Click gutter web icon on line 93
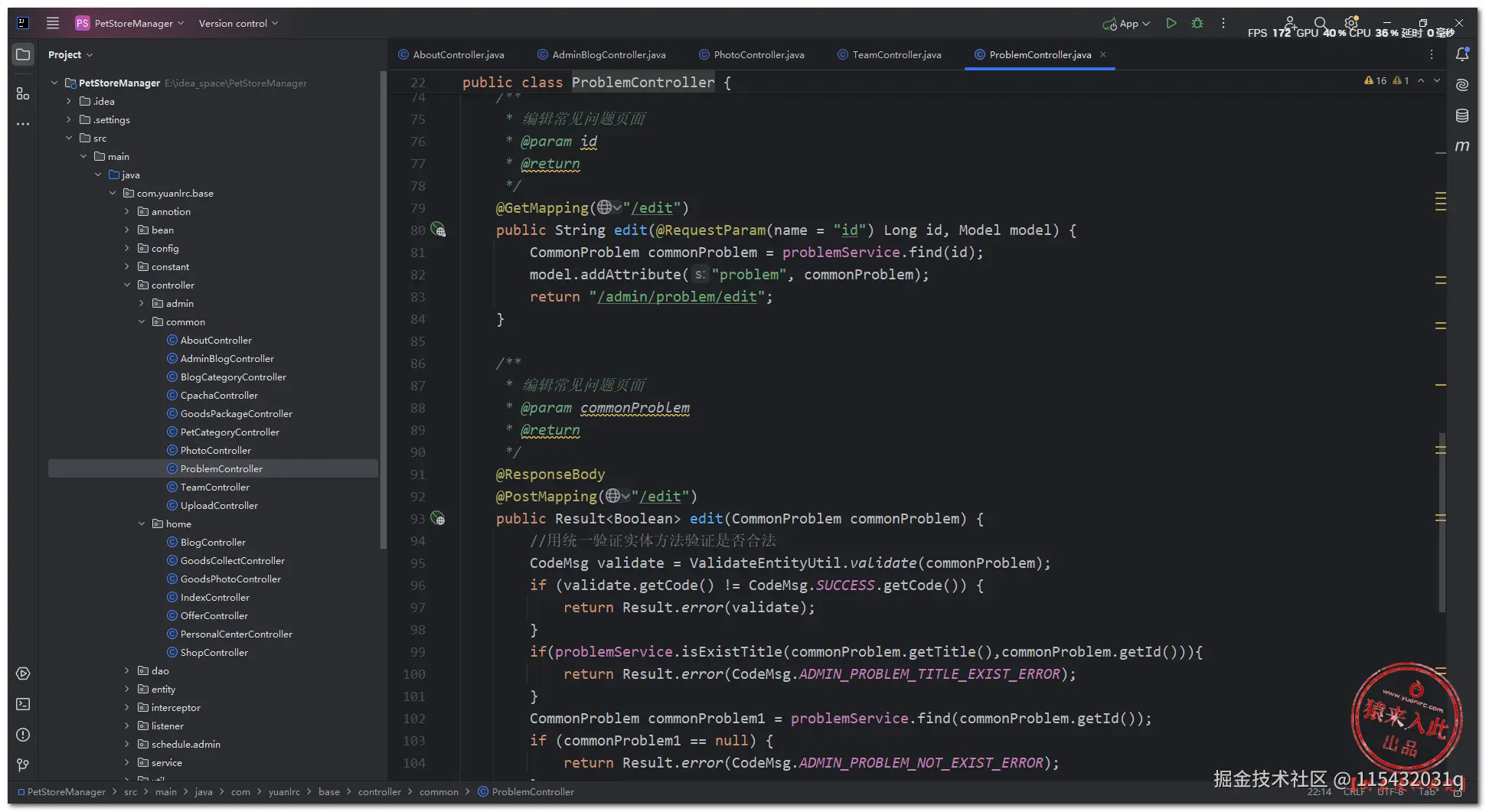This screenshot has height=812, width=1486. [438, 518]
